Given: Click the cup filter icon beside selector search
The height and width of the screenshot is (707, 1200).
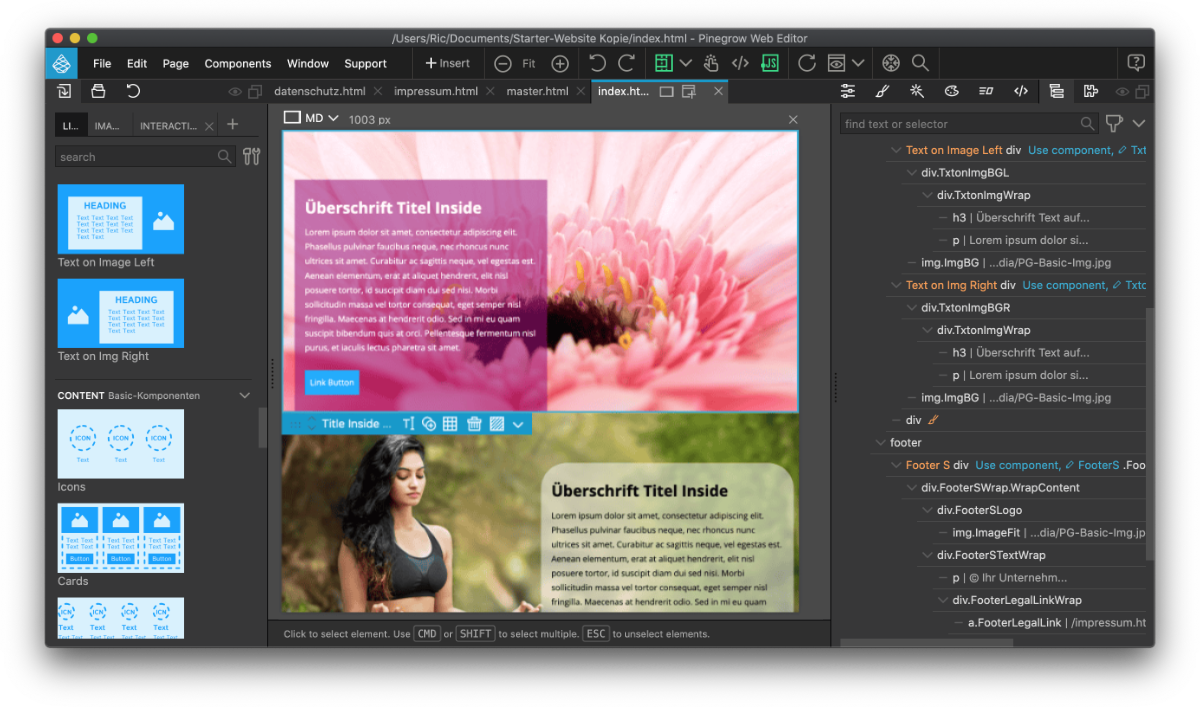Looking at the screenshot, I should point(1113,124).
